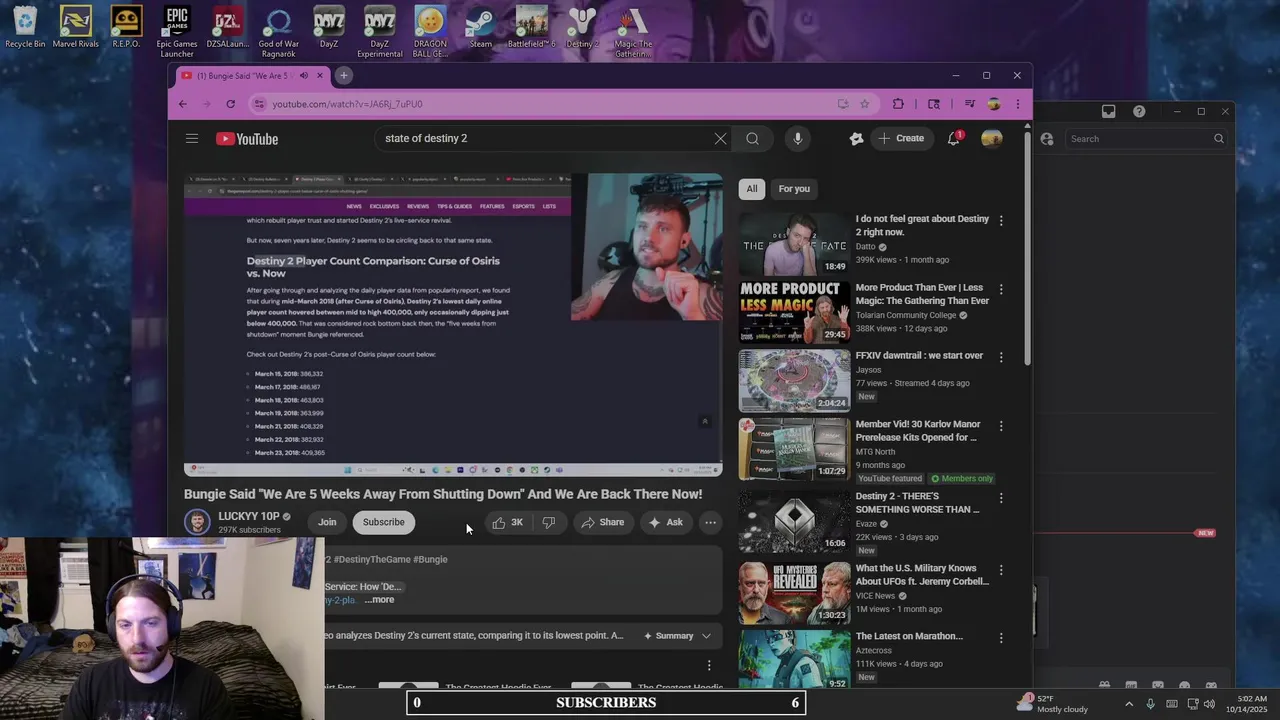Image resolution: width=1280 pixels, height=720 pixels.
Task: Click the main video player
Action: coord(453,325)
